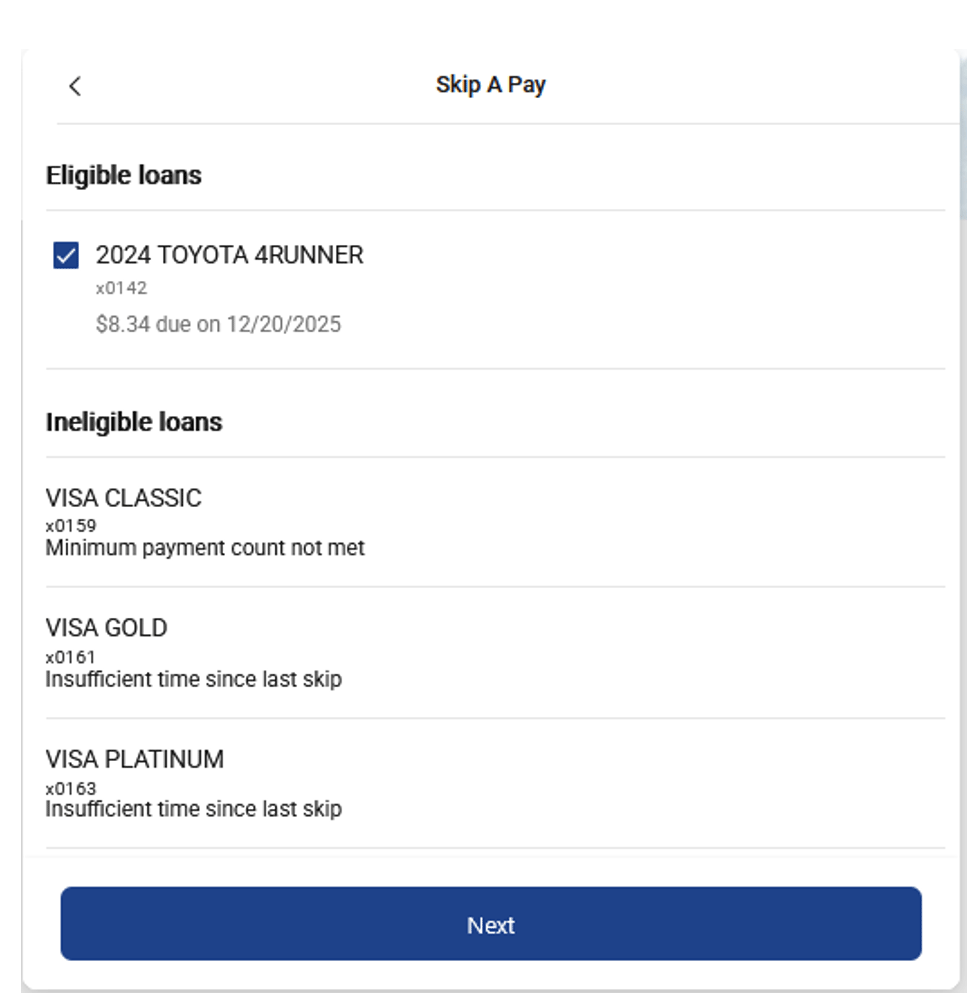Click the Ineligible loans heading
979x1005 pixels.
tap(135, 421)
